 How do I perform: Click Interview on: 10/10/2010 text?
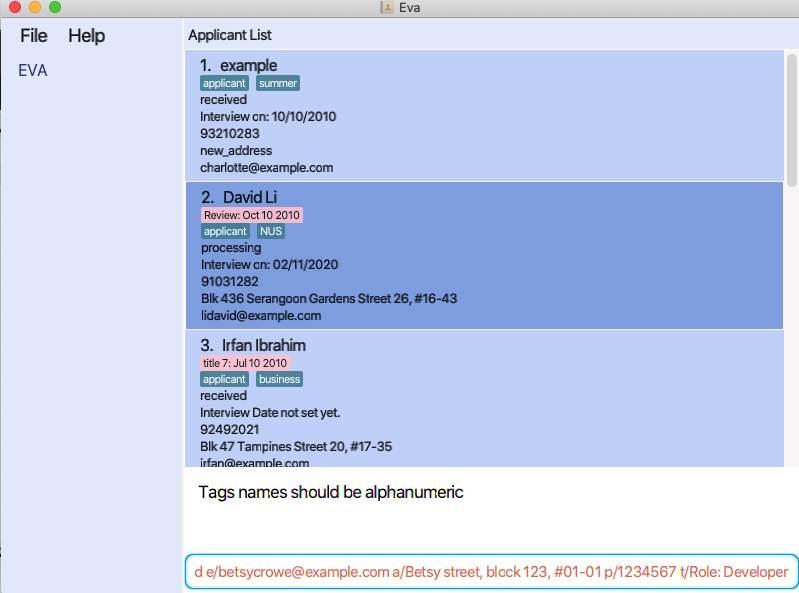point(268,117)
